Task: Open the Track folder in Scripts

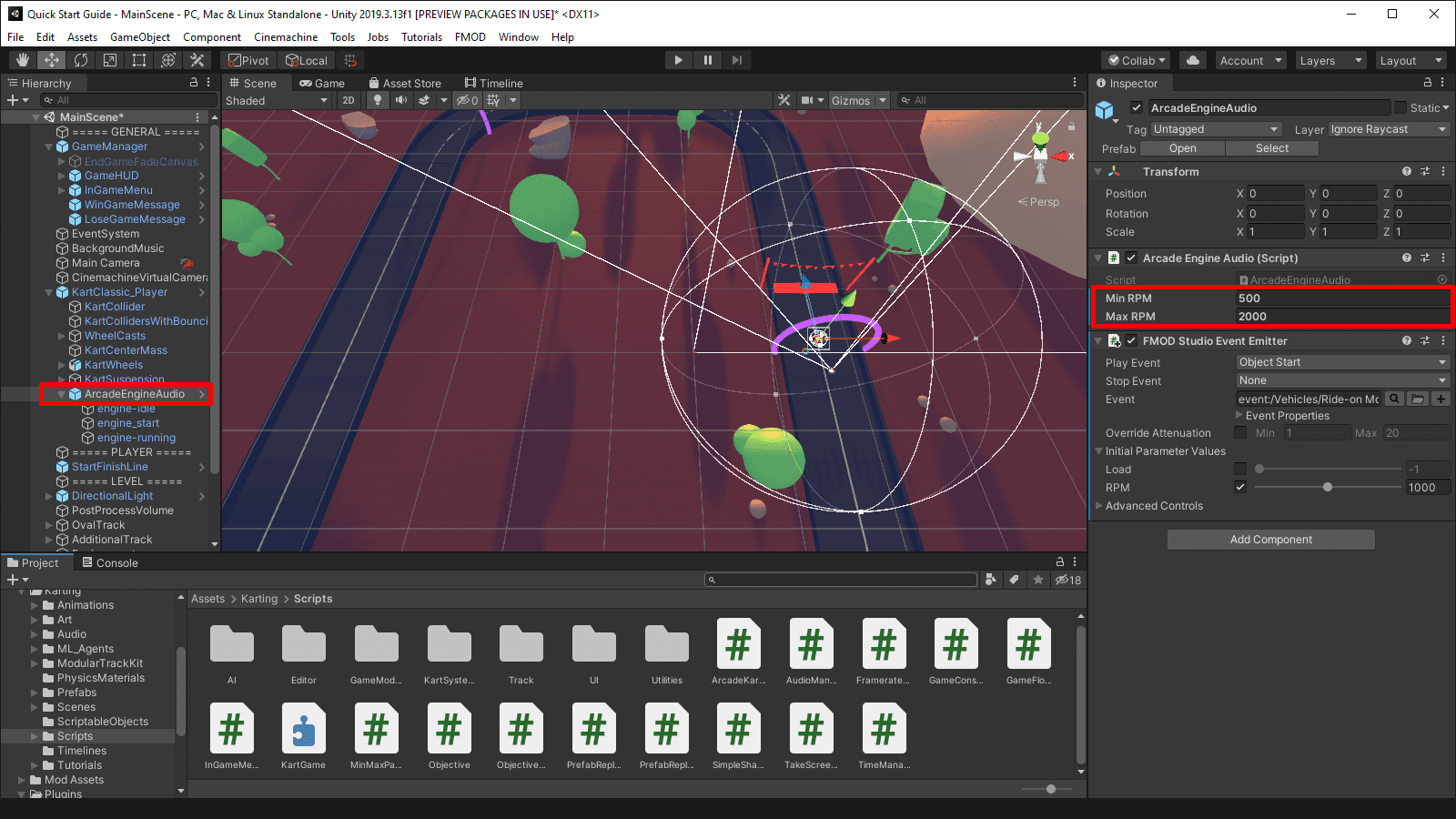Action: (521, 652)
